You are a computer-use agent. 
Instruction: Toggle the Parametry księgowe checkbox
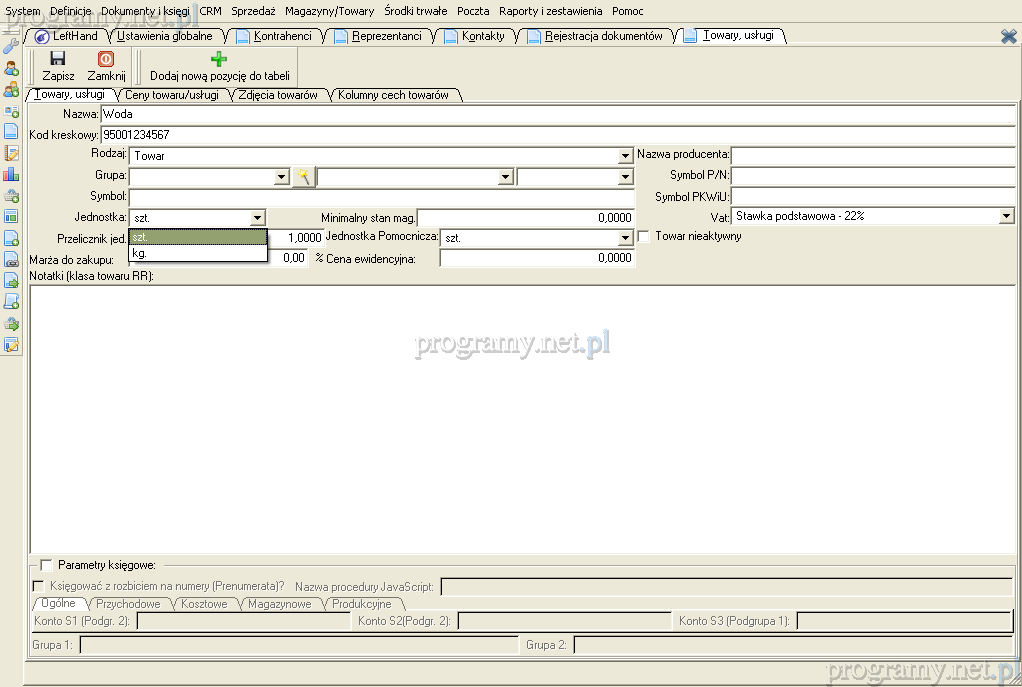(46, 565)
